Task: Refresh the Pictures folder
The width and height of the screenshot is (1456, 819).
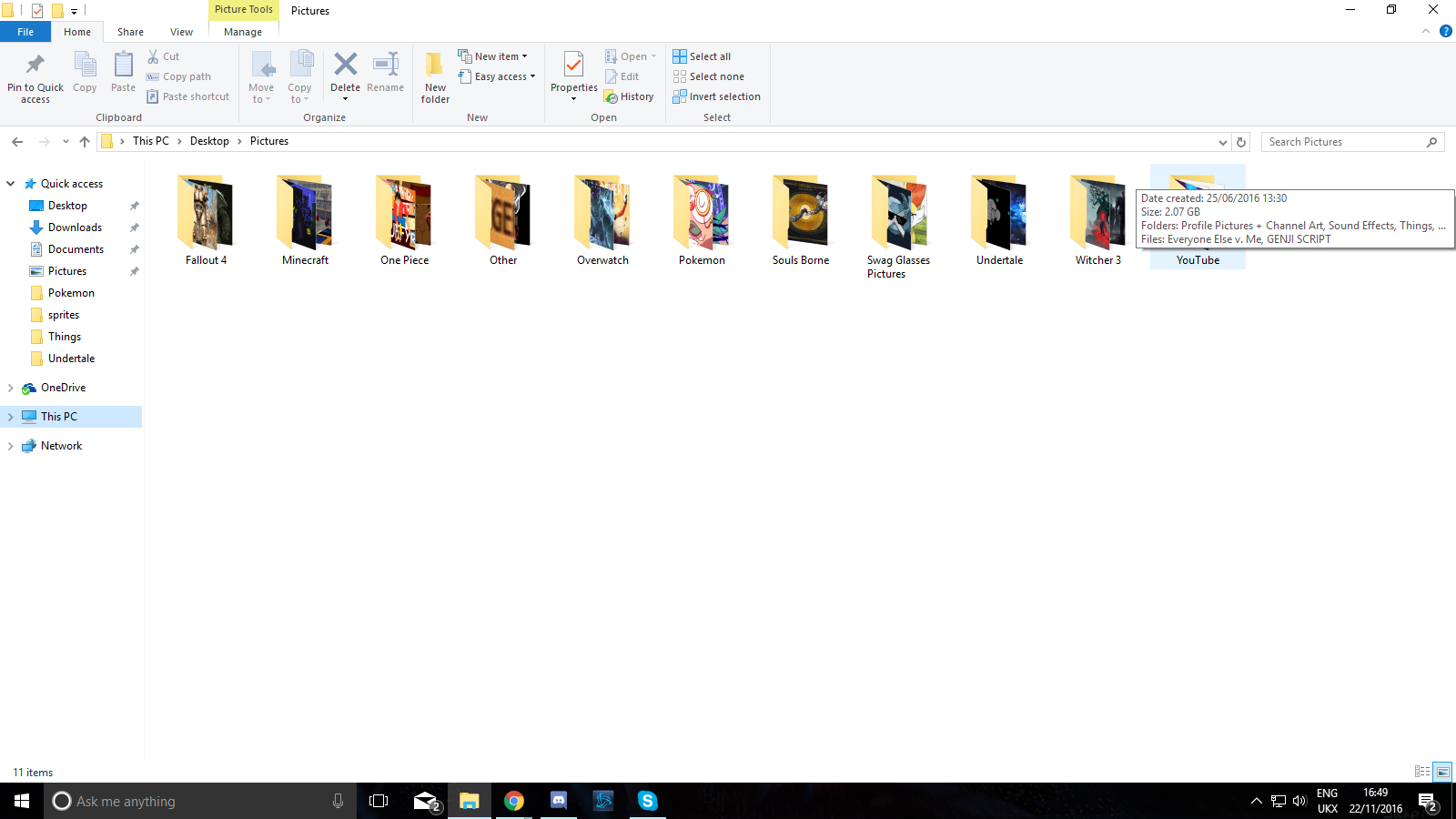Action: (1241, 142)
